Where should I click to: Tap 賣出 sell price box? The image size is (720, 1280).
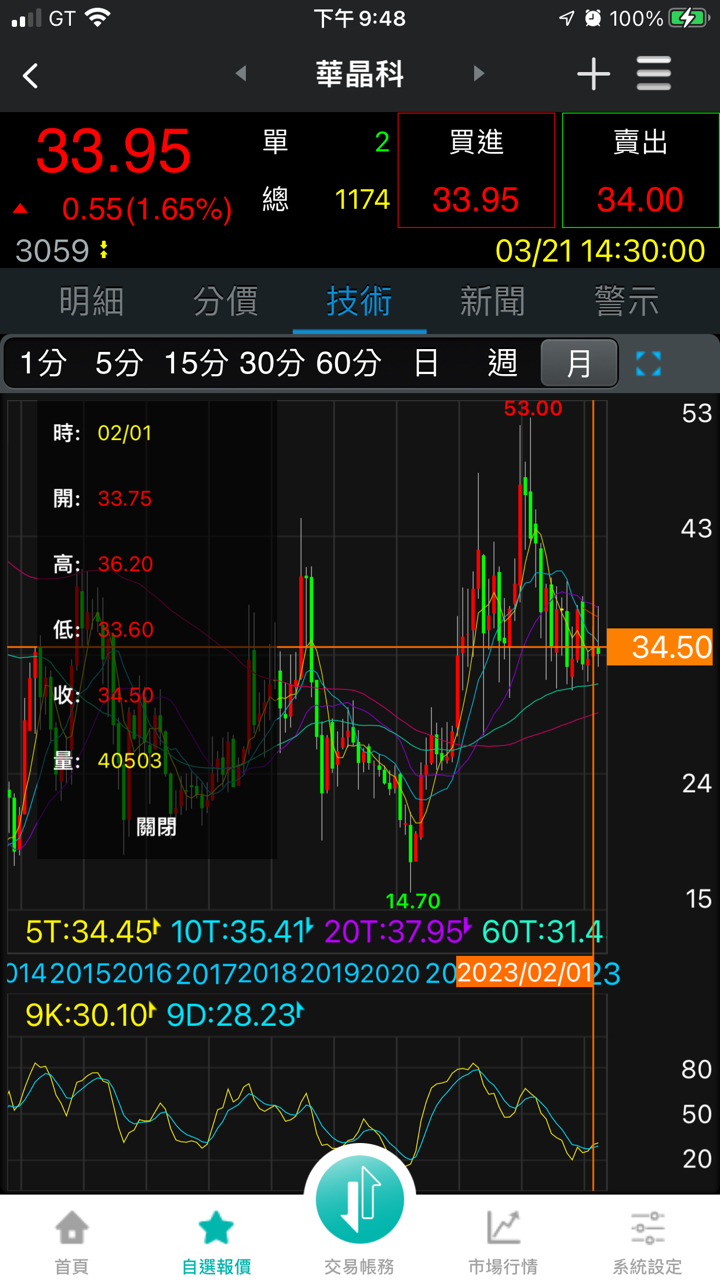(640, 170)
